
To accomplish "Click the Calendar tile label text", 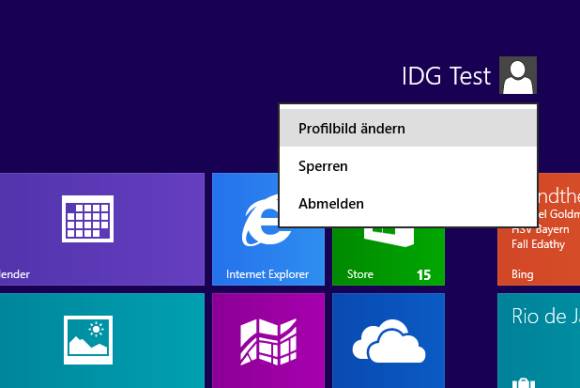I will tap(15, 274).
